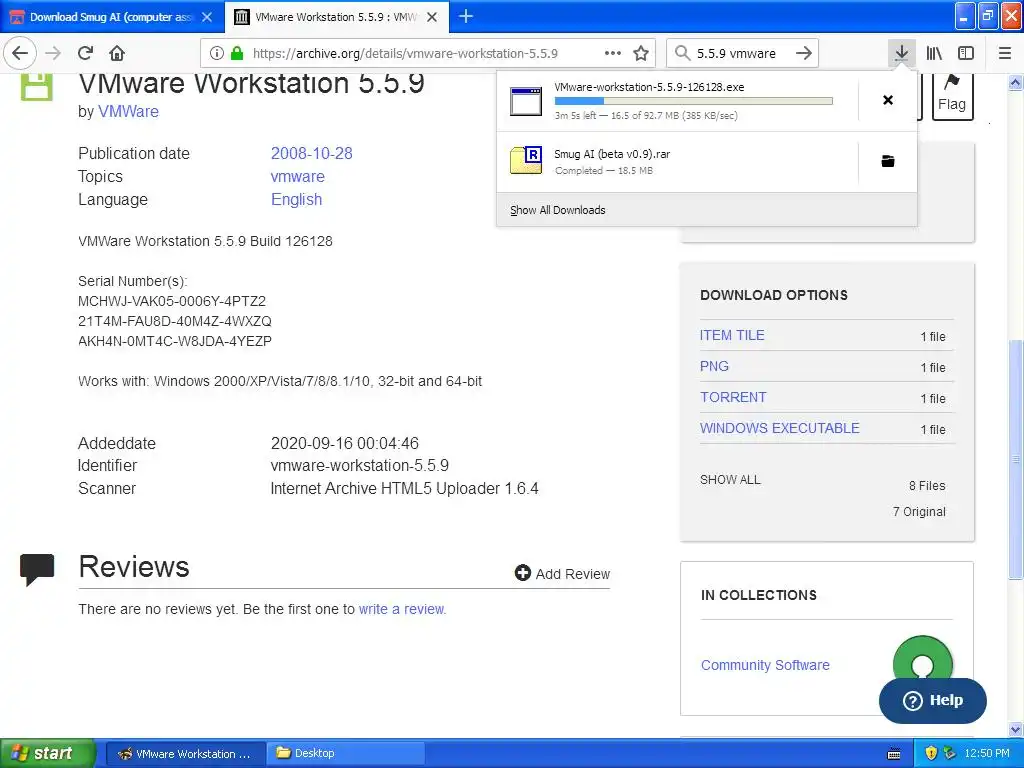Click the Flag item button
The height and width of the screenshot is (768, 1024).
tap(952, 95)
